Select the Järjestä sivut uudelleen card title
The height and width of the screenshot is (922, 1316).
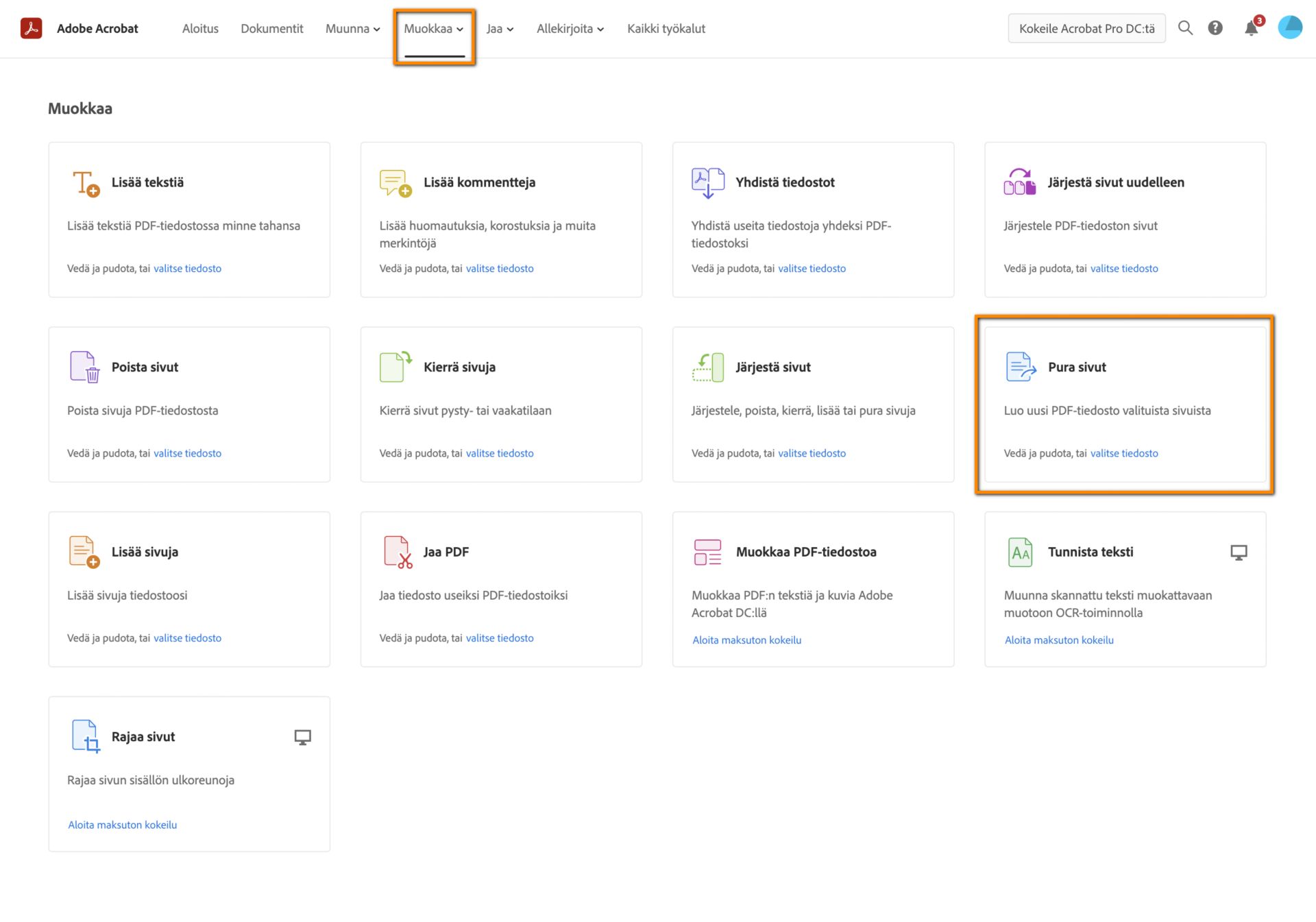pyautogui.click(x=1116, y=182)
